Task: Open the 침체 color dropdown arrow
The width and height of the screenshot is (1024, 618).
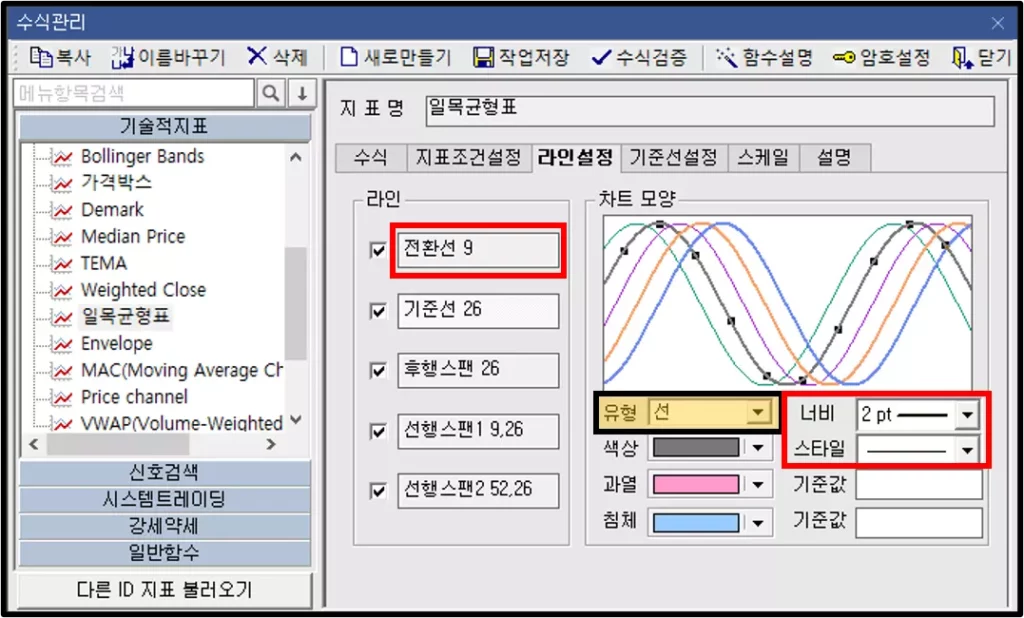Action: [x=758, y=523]
